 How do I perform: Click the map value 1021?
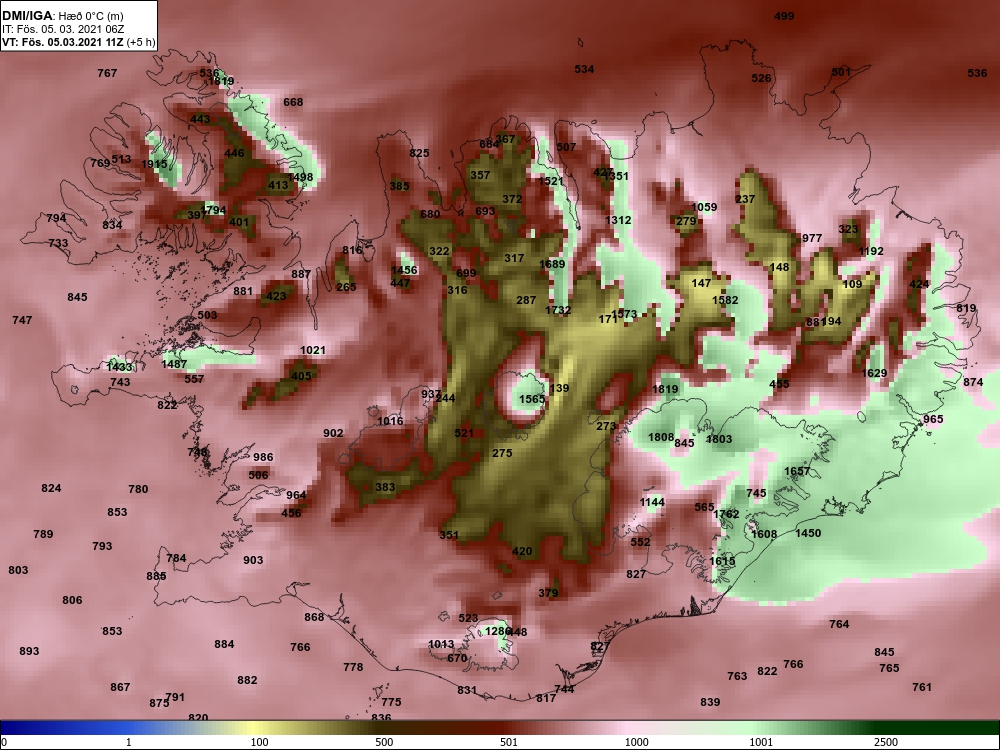(x=312, y=350)
